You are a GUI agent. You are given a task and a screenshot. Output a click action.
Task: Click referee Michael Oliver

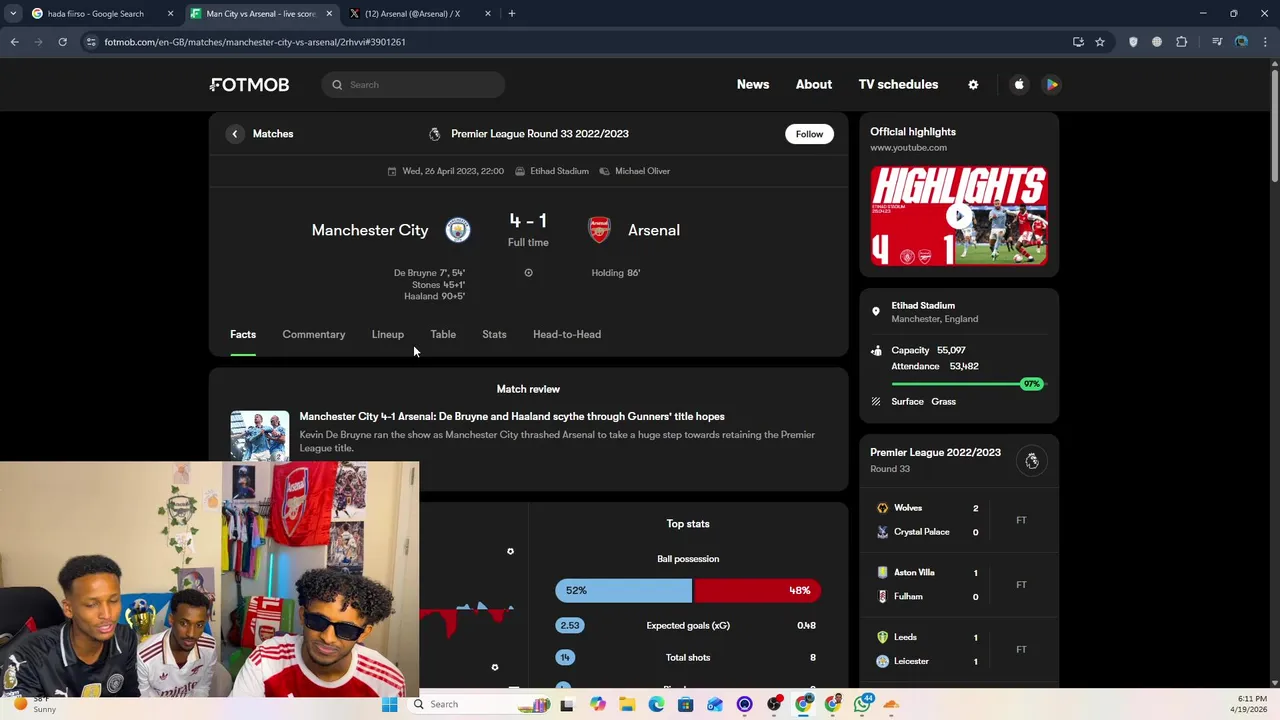(x=642, y=171)
